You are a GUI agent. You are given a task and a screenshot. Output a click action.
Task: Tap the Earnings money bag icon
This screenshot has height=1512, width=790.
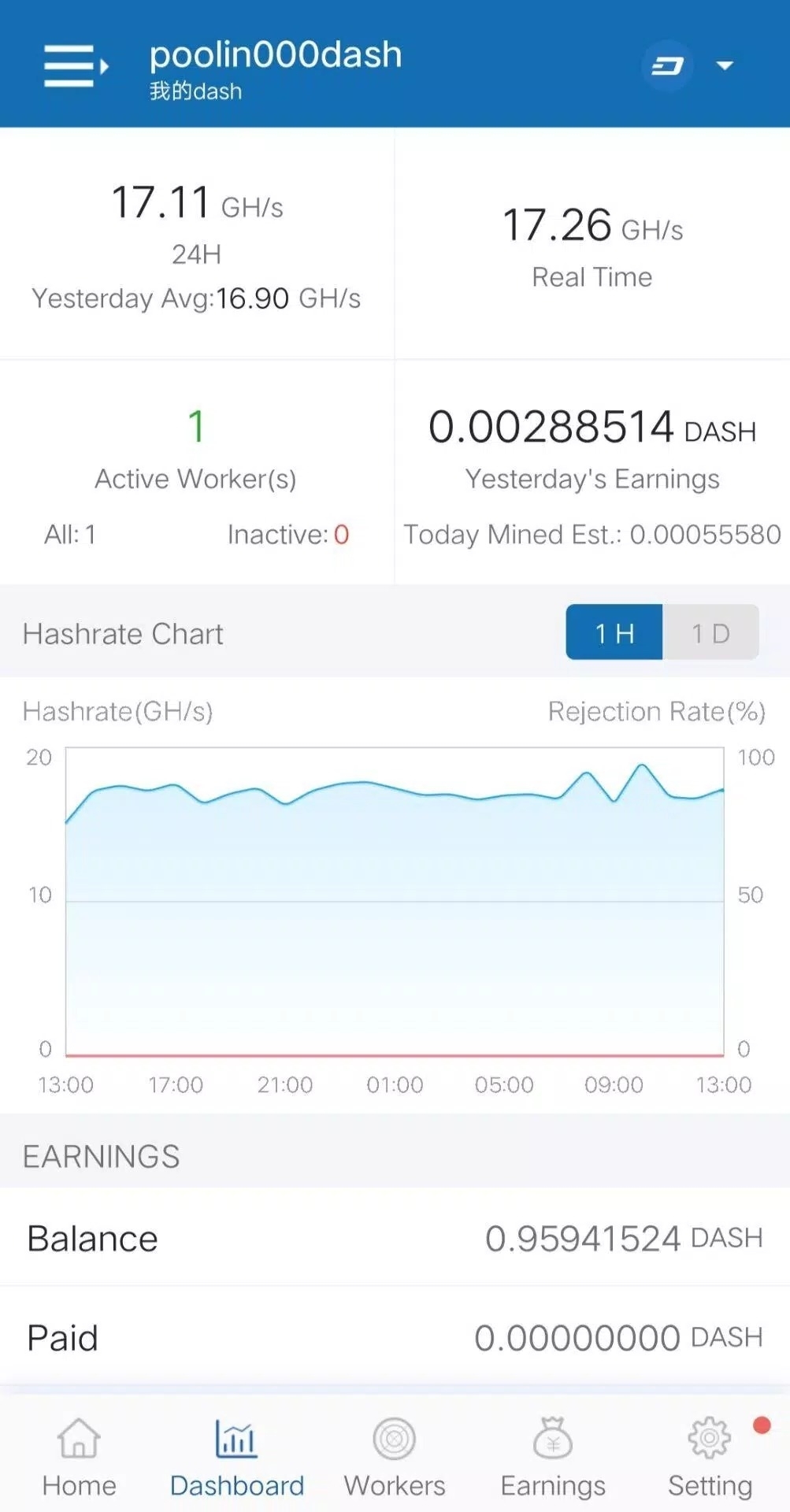click(x=553, y=1439)
